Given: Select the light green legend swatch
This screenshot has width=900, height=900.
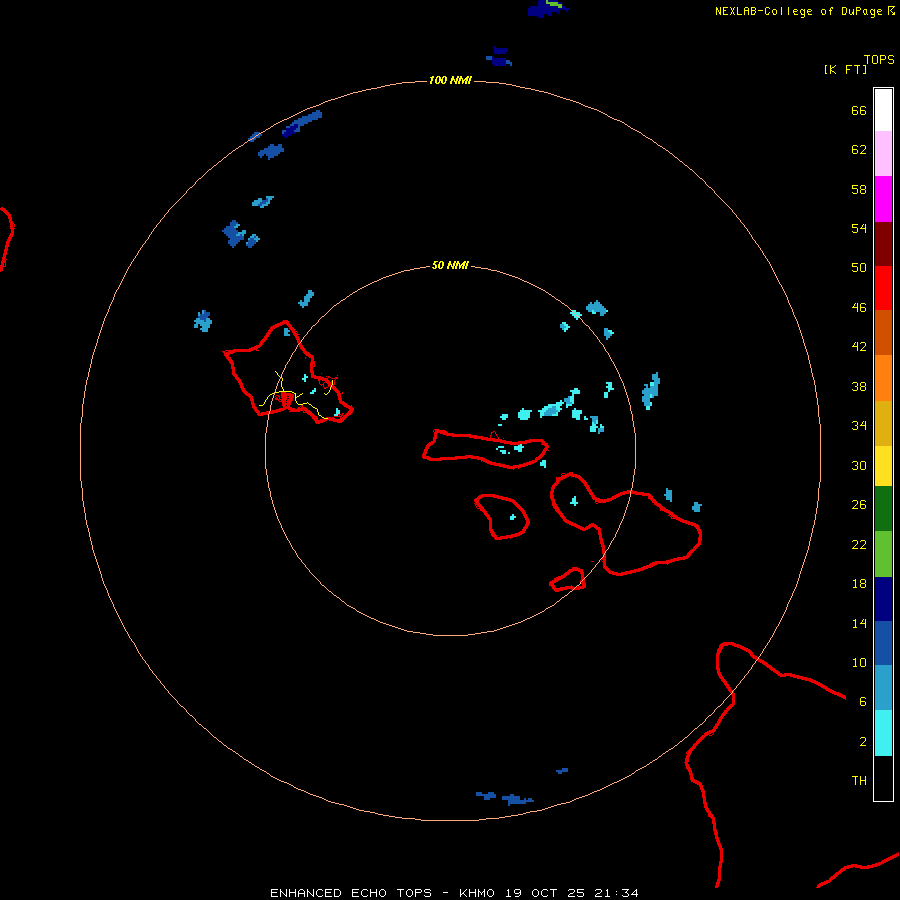Looking at the screenshot, I should tap(883, 554).
